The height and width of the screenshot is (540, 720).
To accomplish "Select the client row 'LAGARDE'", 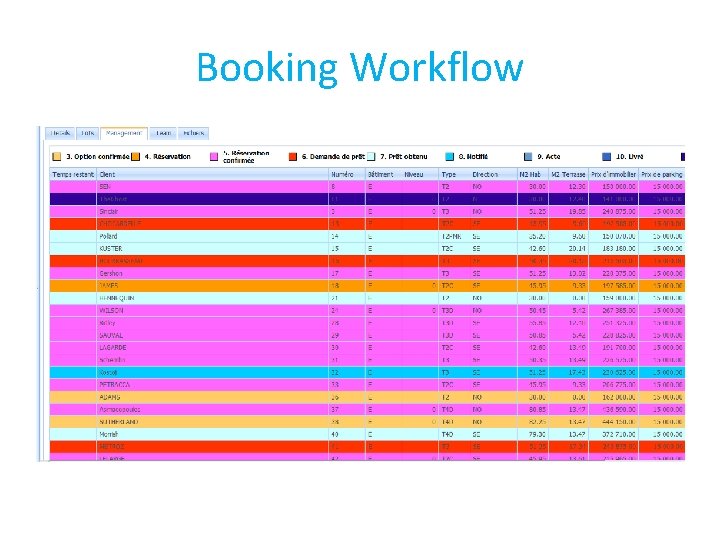I will tap(367, 348).
